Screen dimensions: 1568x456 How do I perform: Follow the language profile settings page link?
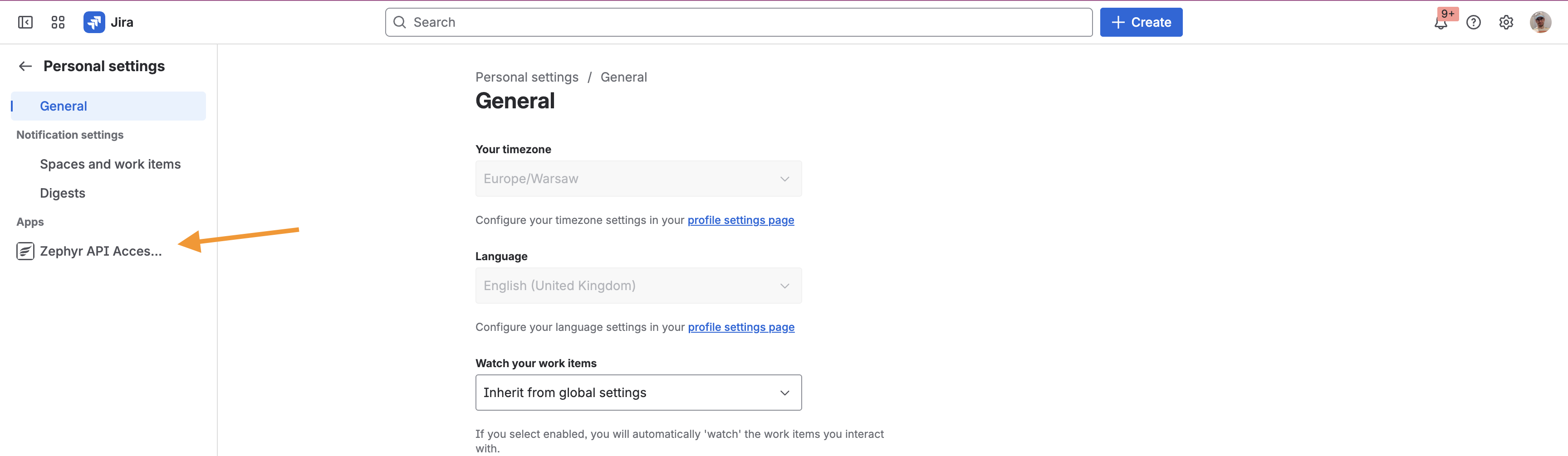741,327
